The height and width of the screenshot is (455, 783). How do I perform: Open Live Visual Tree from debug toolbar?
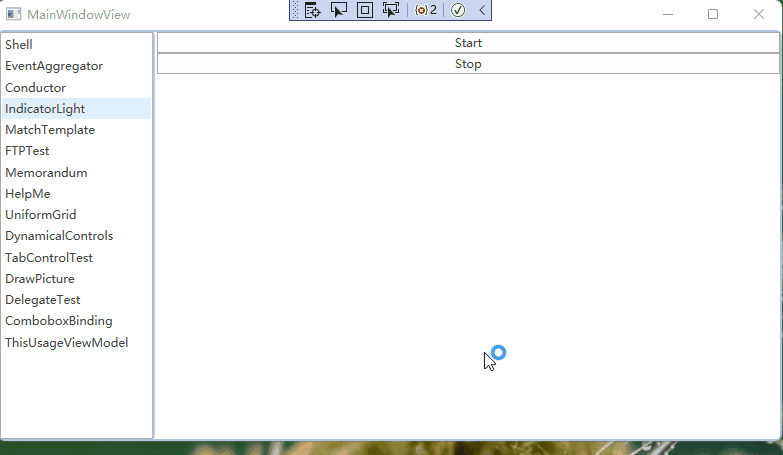(x=312, y=10)
